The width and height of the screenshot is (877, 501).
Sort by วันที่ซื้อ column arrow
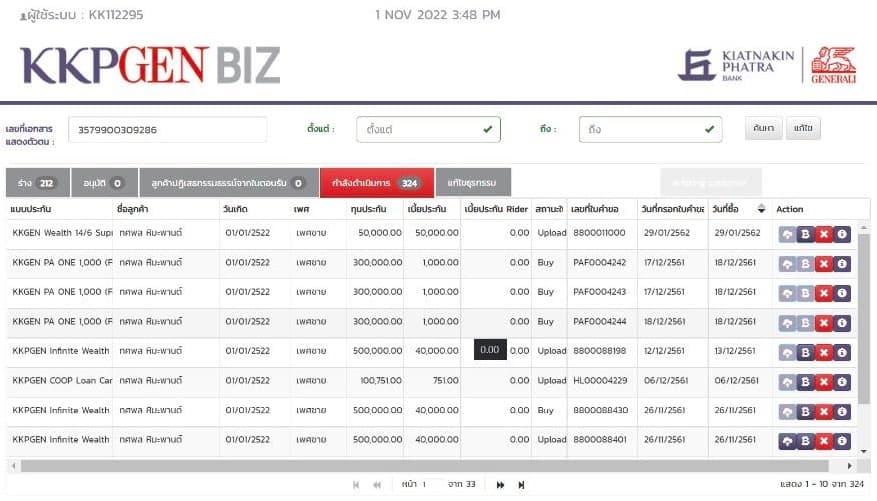tap(762, 209)
